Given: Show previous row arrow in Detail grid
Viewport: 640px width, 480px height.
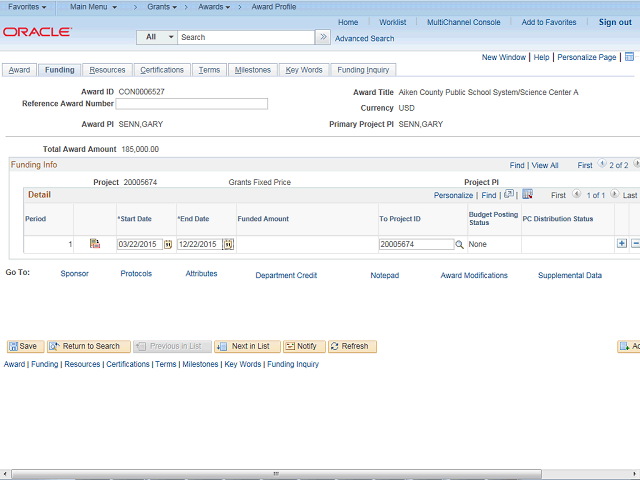Looking at the screenshot, I should pyautogui.click(x=576, y=194).
